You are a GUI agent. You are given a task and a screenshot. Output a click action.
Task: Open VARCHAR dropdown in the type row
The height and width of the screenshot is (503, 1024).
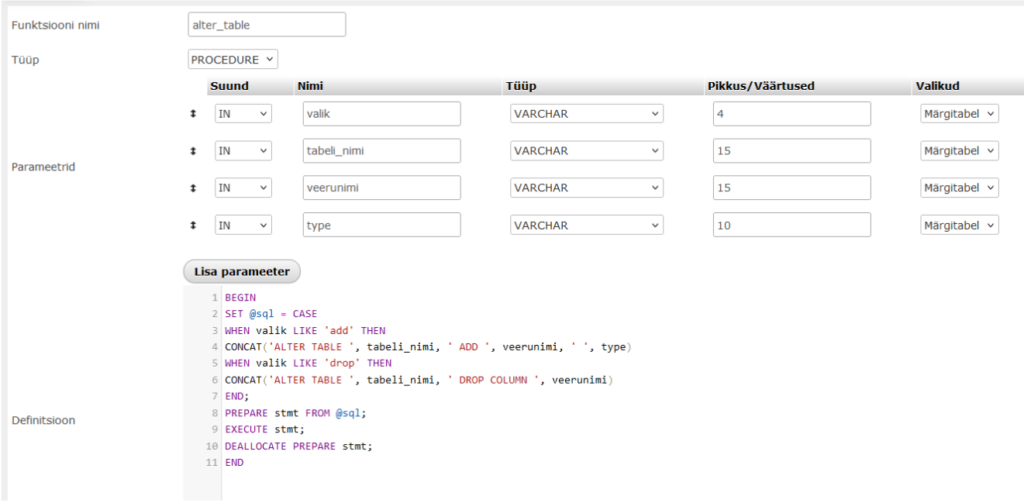(586, 225)
